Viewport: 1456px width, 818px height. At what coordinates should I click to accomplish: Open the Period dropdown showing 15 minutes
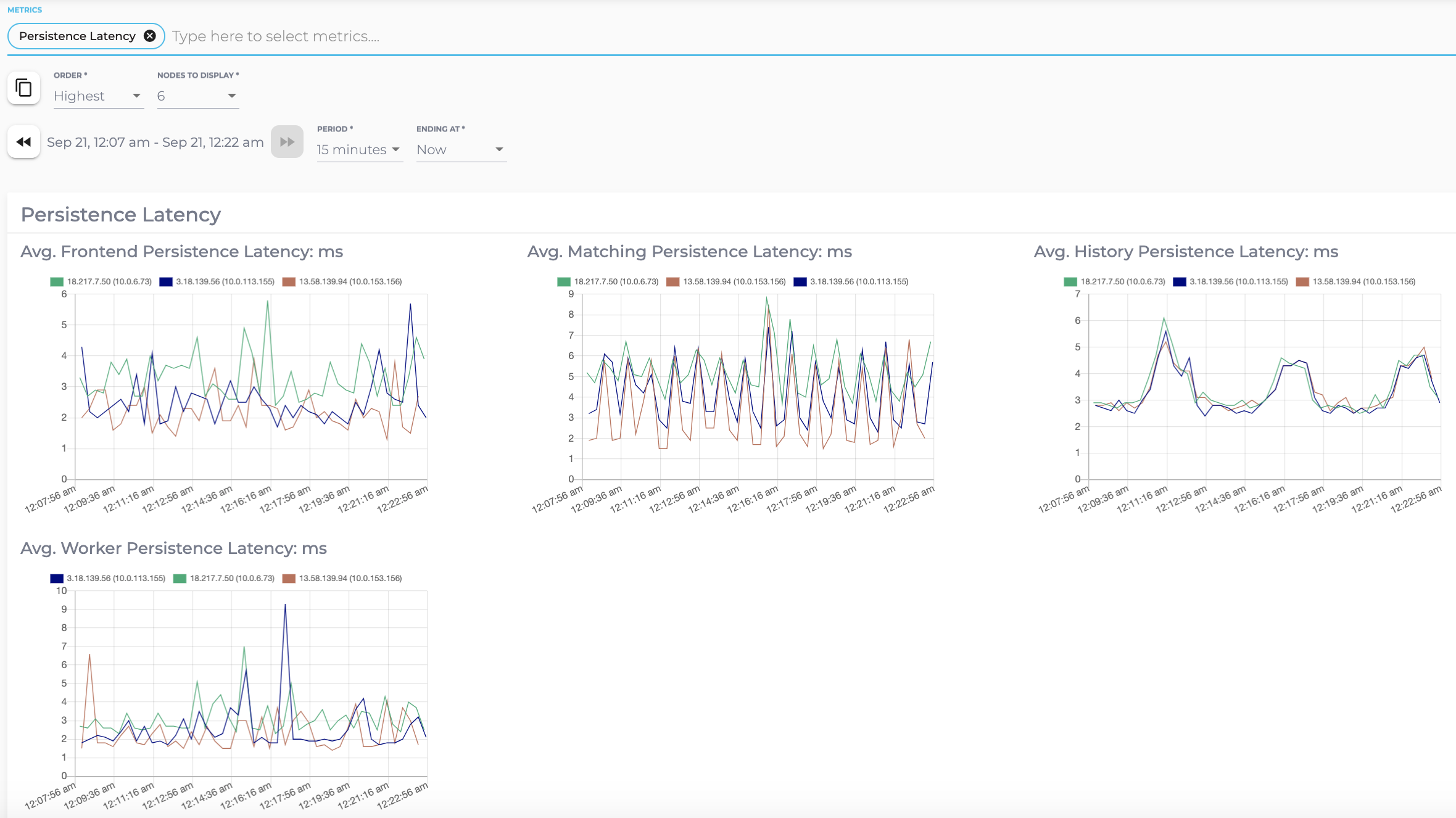point(359,150)
